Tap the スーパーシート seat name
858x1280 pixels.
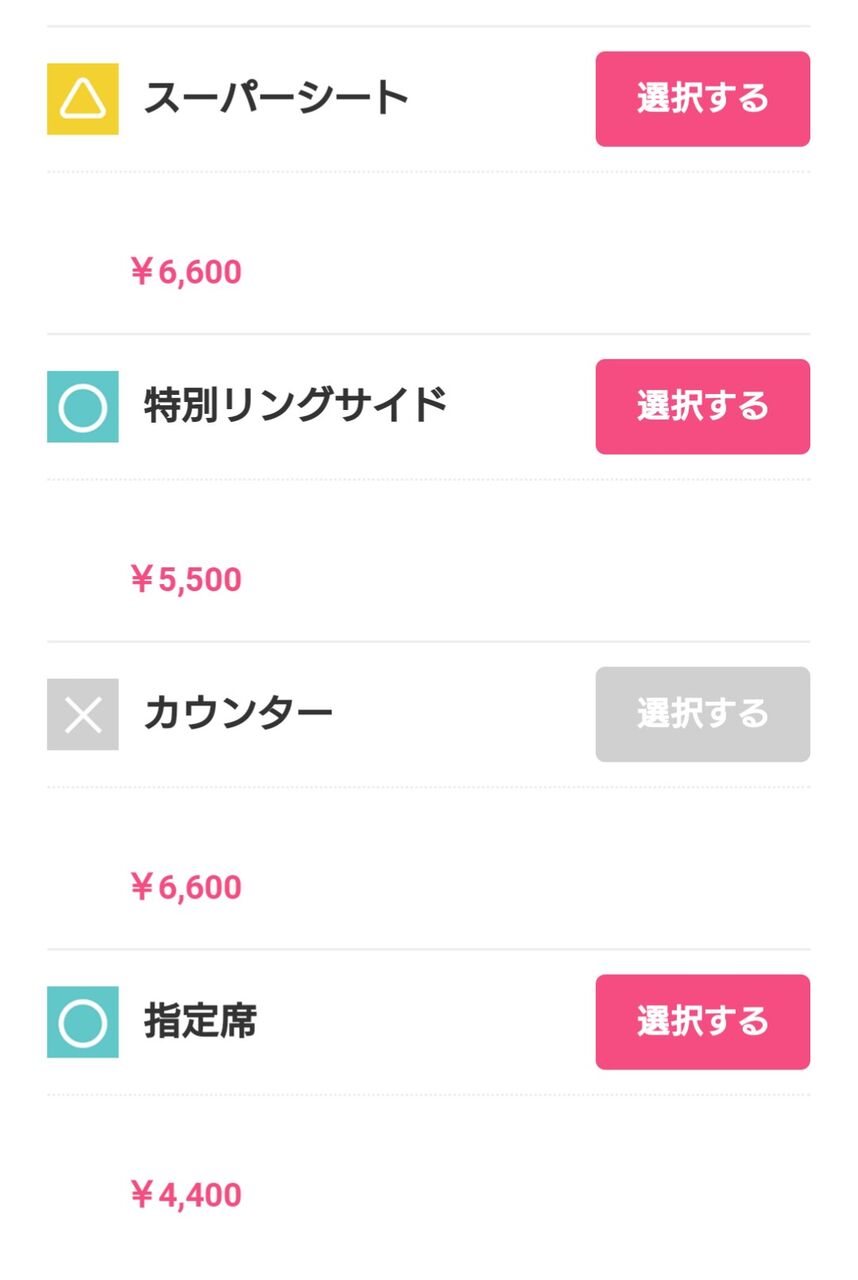click(276, 99)
